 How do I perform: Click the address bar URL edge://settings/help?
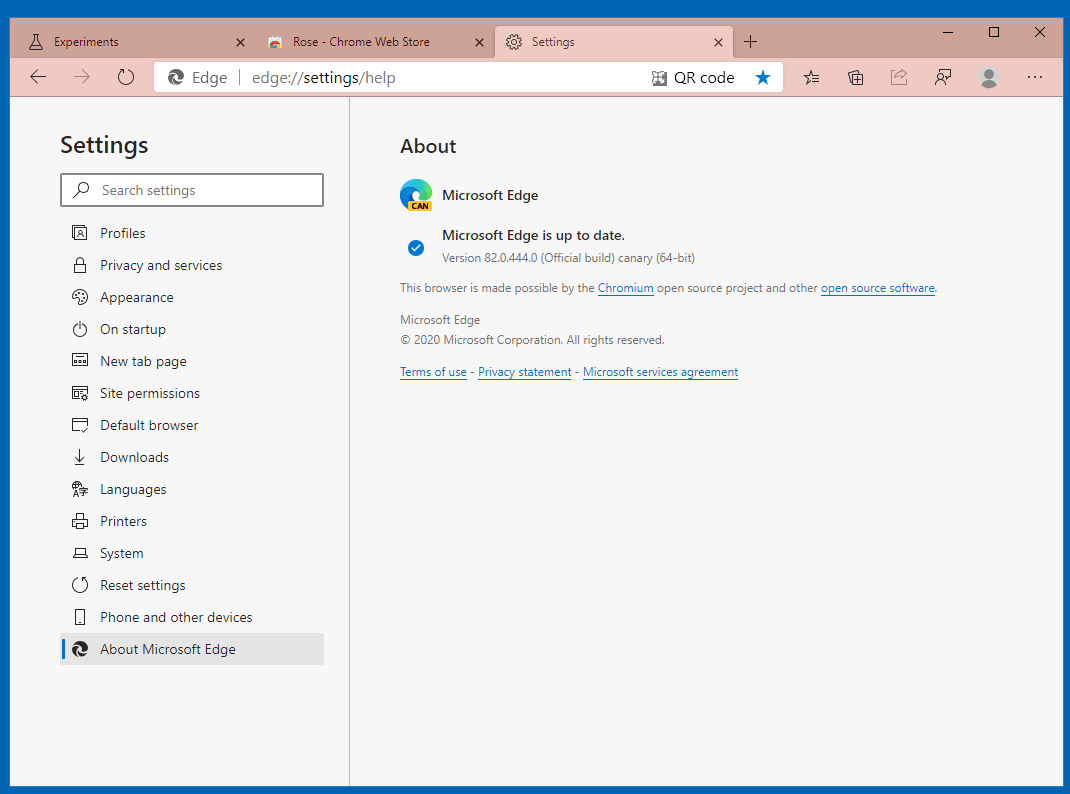[323, 78]
